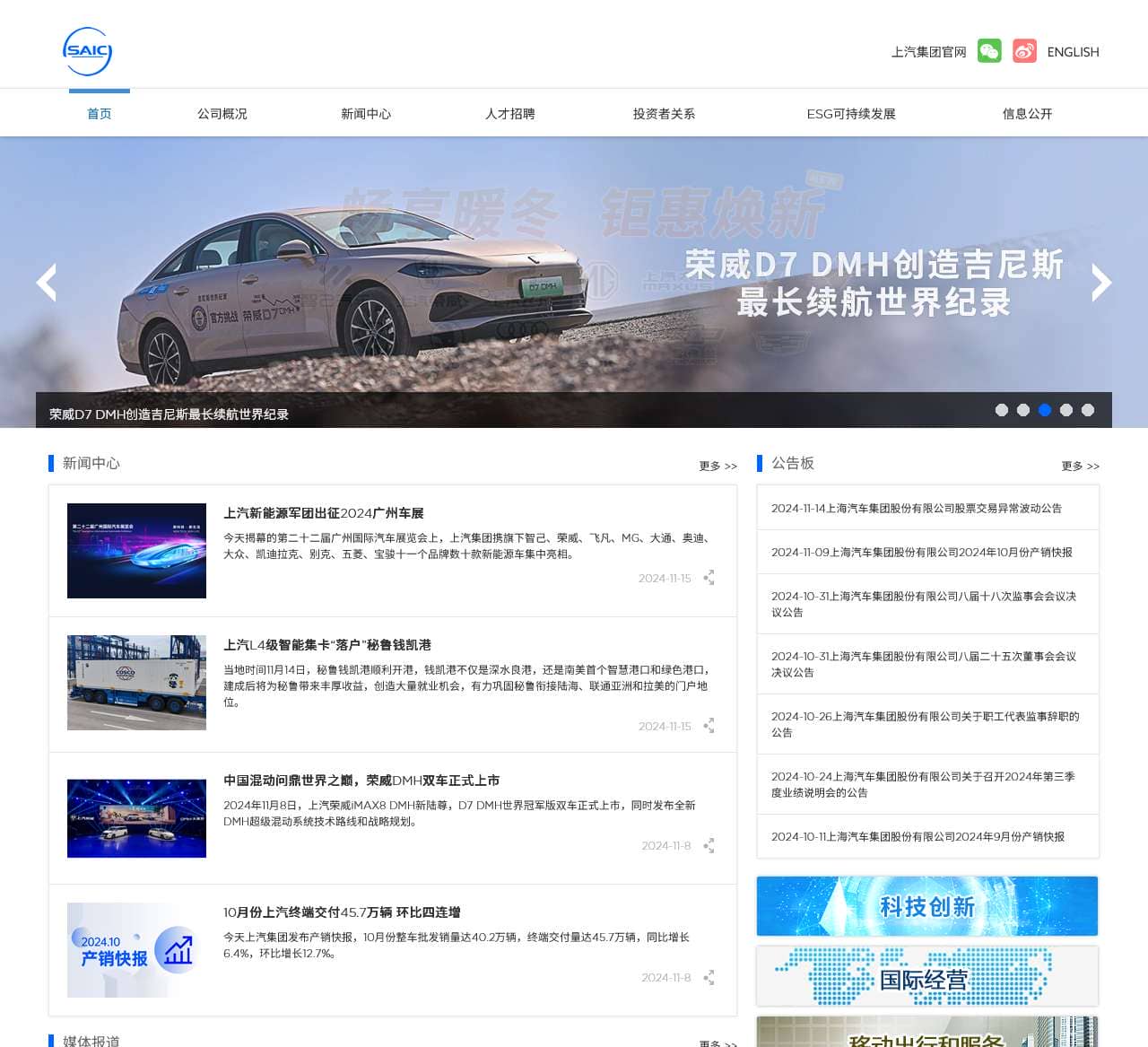Share icon for 秘鲁钱凯港 news item

click(709, 726)
